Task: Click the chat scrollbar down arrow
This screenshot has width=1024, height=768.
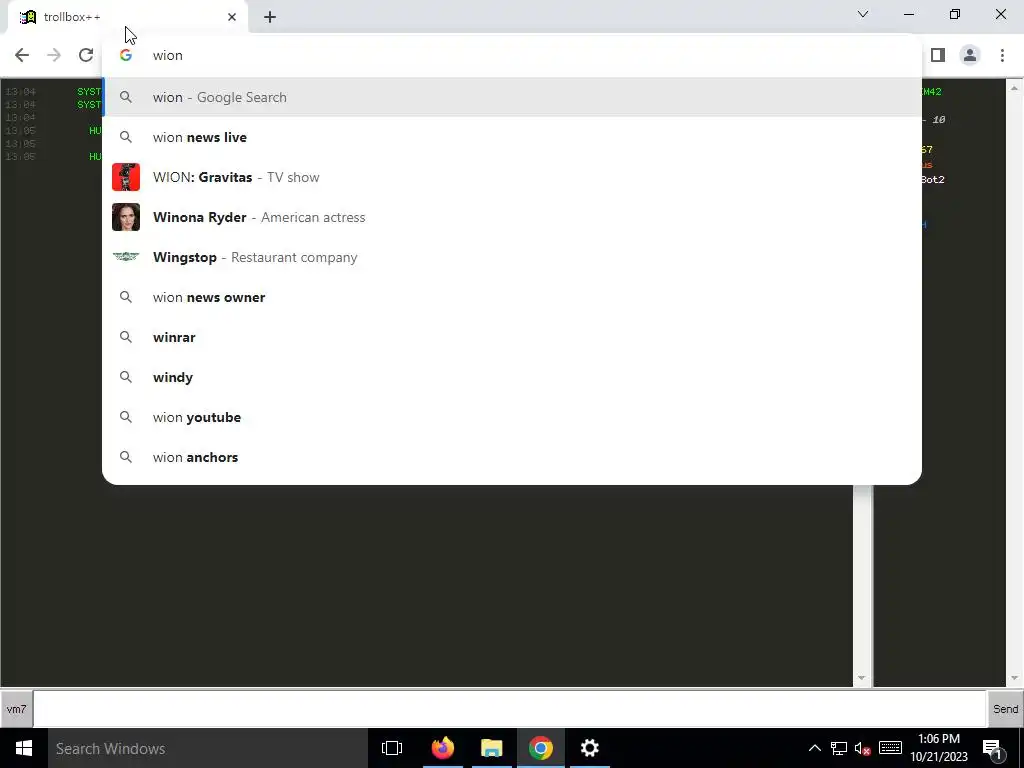Action: (x=862, y=678)
